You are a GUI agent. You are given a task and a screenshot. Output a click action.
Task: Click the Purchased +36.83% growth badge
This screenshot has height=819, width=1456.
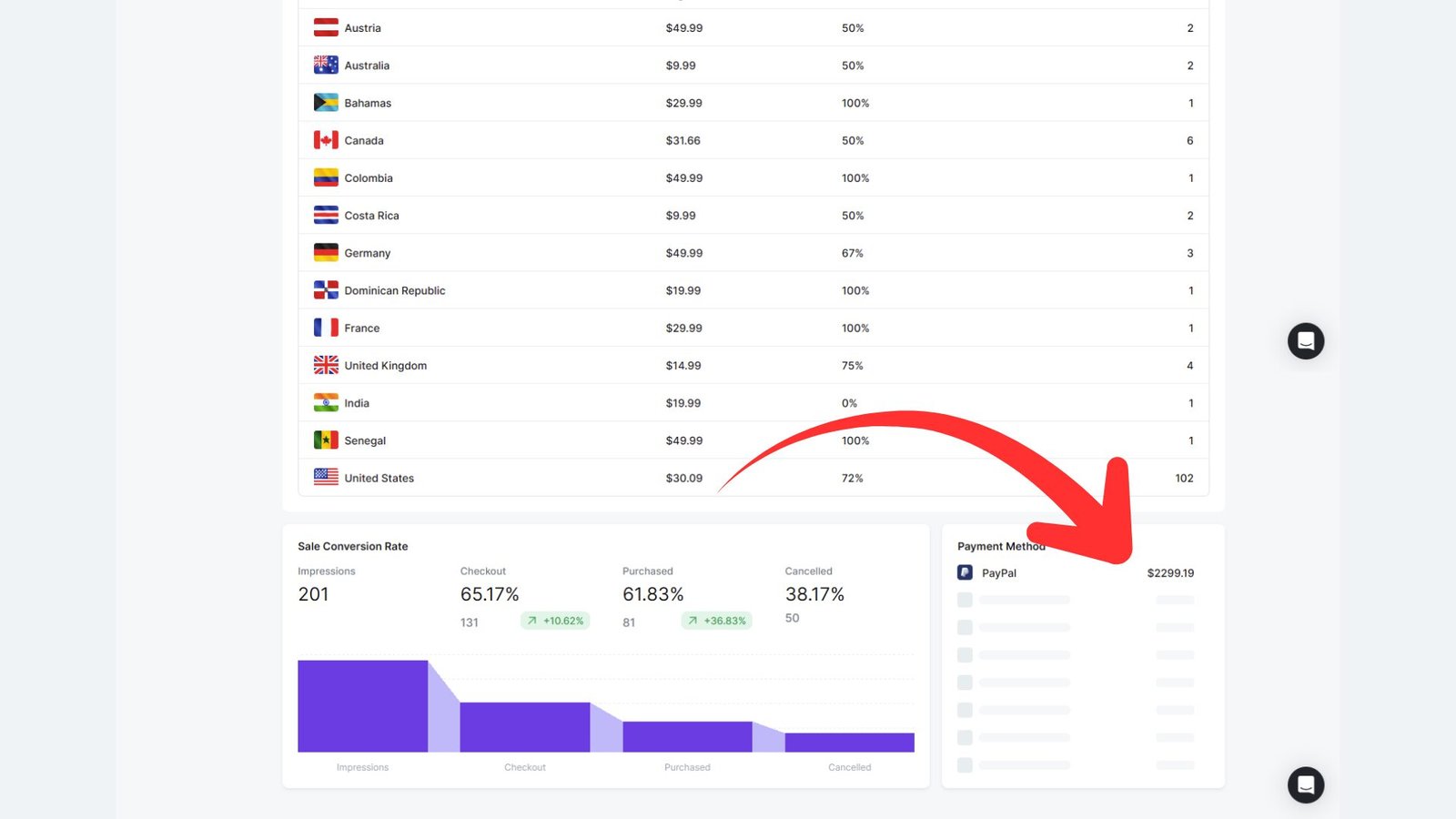click(x=716, y=621)
